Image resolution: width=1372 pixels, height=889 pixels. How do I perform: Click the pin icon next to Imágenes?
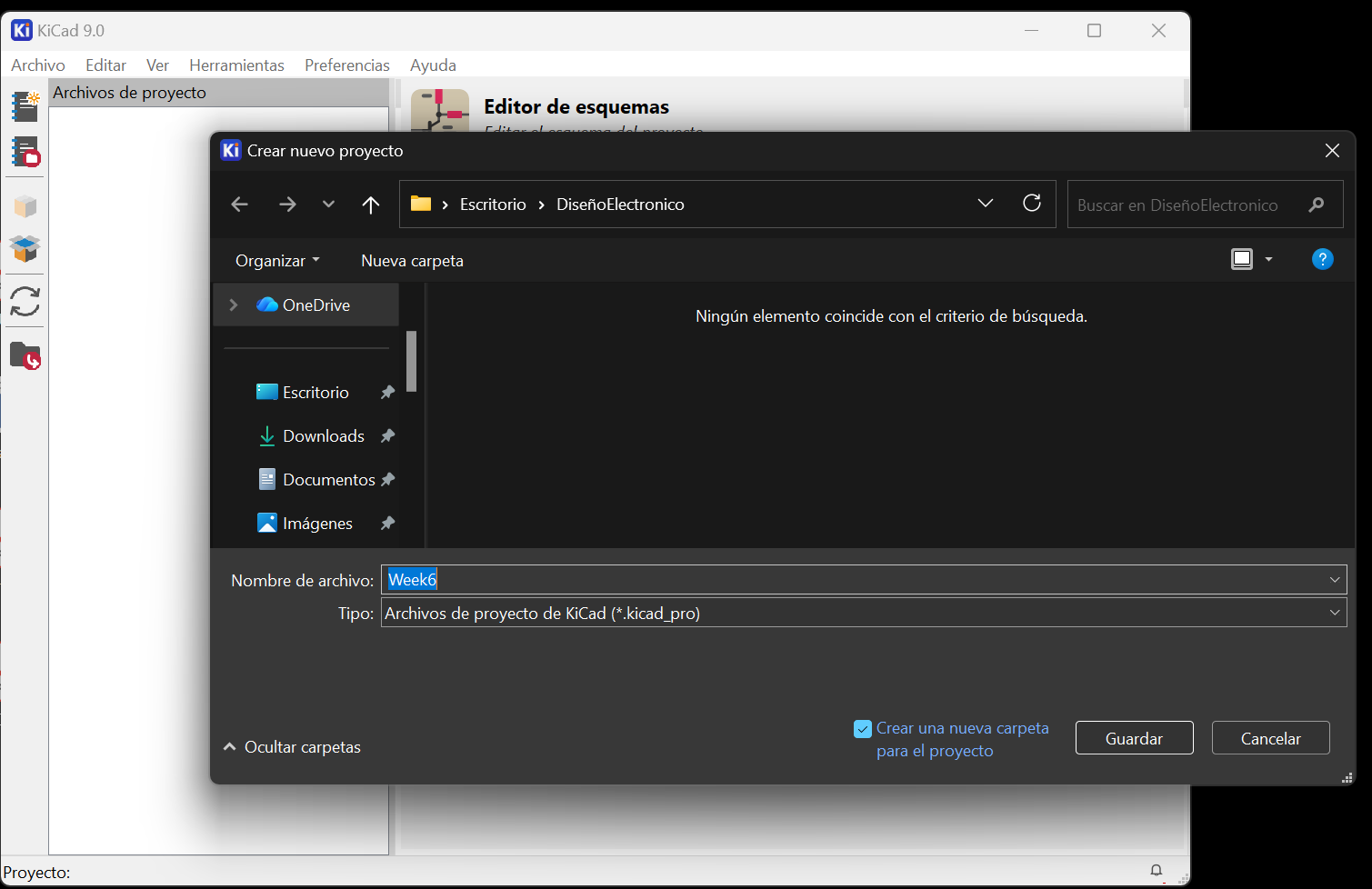(x=388, y=524)
